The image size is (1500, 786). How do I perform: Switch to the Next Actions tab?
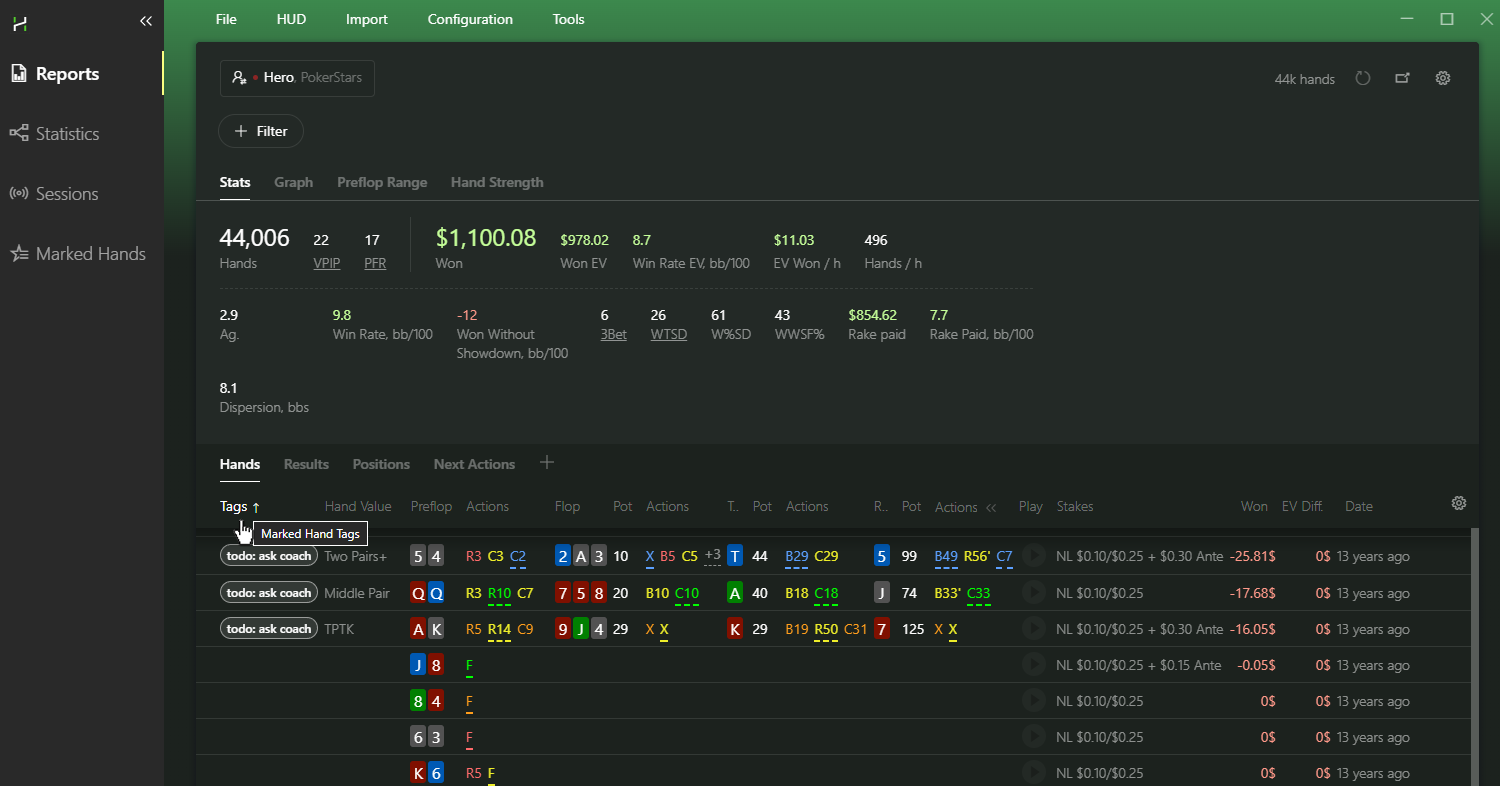(474, 464)
